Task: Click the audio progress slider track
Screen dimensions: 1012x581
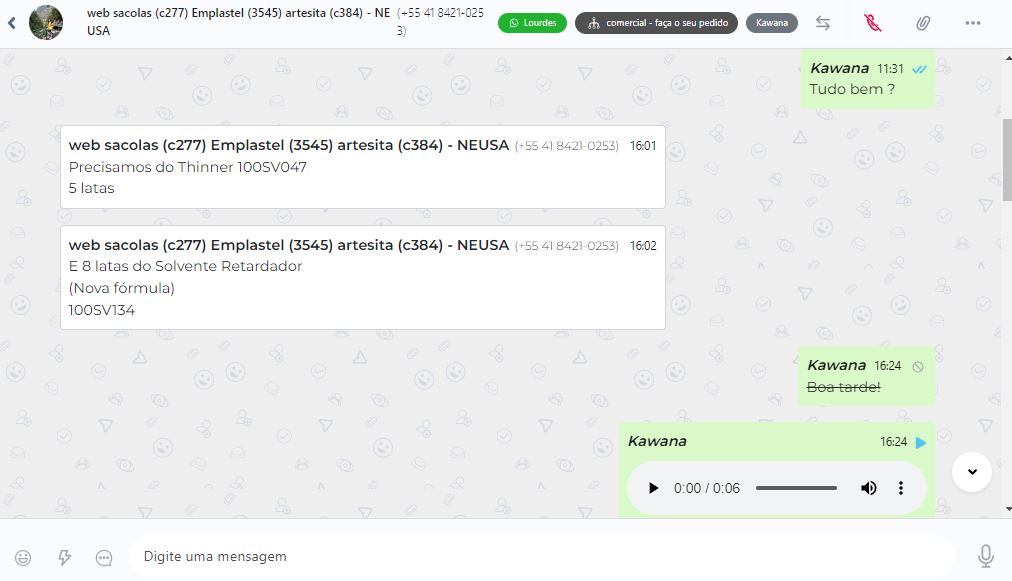Action: [x=796, y=488]
